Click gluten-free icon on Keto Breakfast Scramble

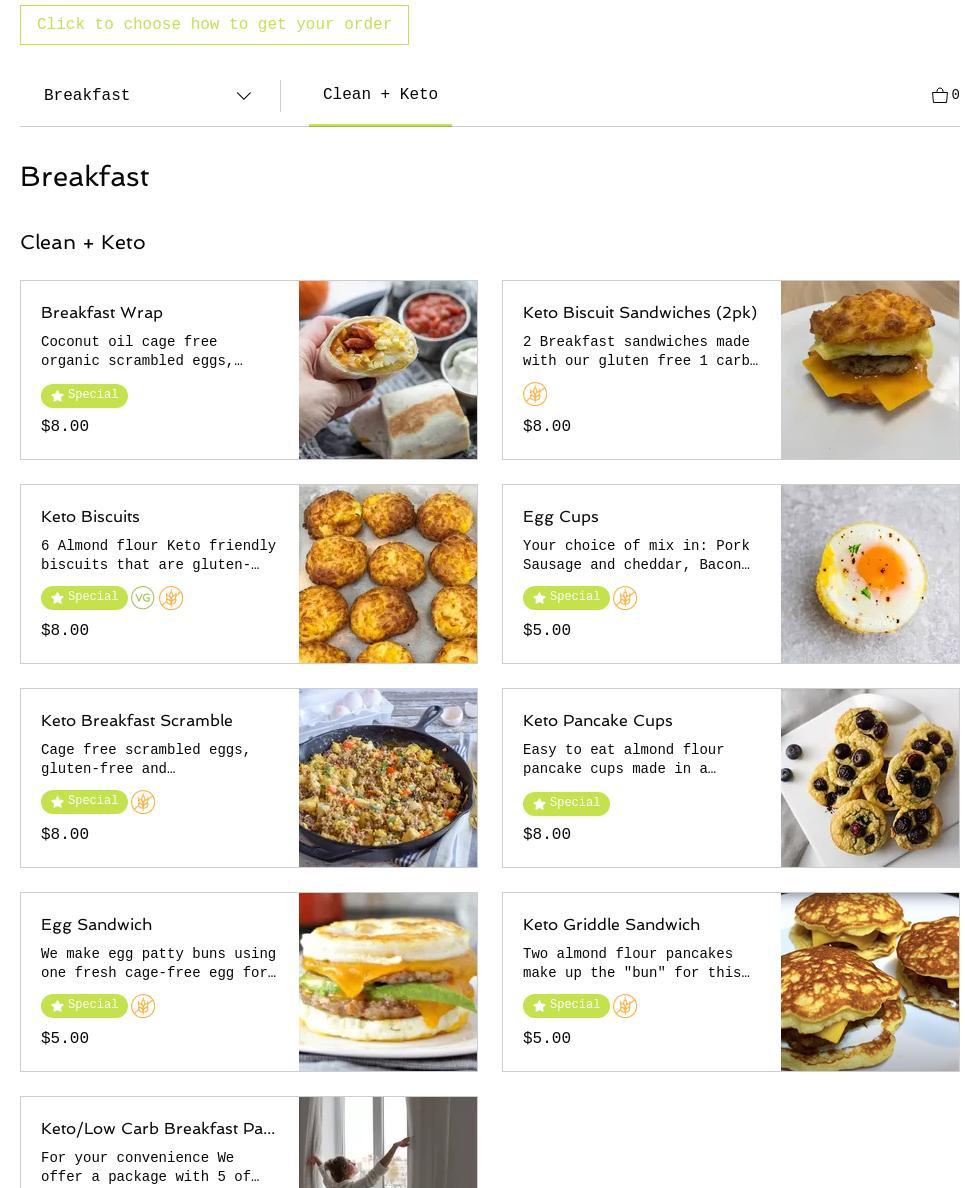(x=143, y=802)
